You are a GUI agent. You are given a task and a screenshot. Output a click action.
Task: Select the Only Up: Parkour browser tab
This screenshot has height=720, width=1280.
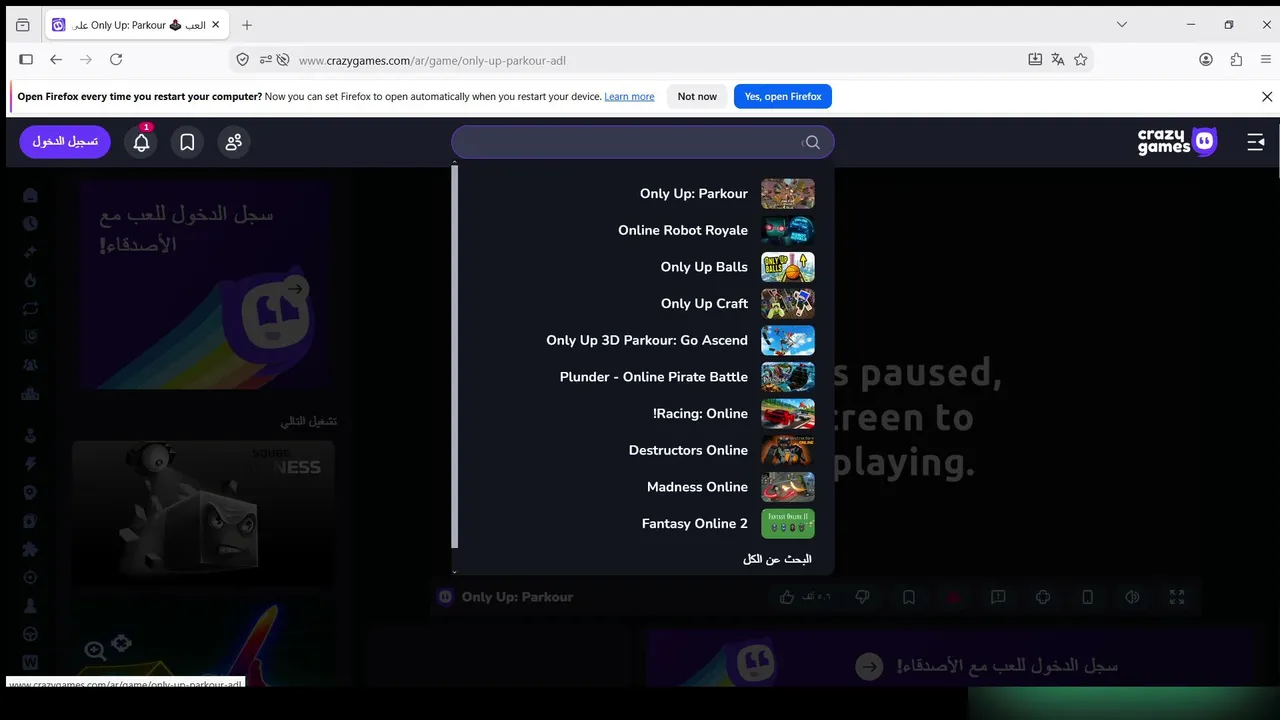139,25
